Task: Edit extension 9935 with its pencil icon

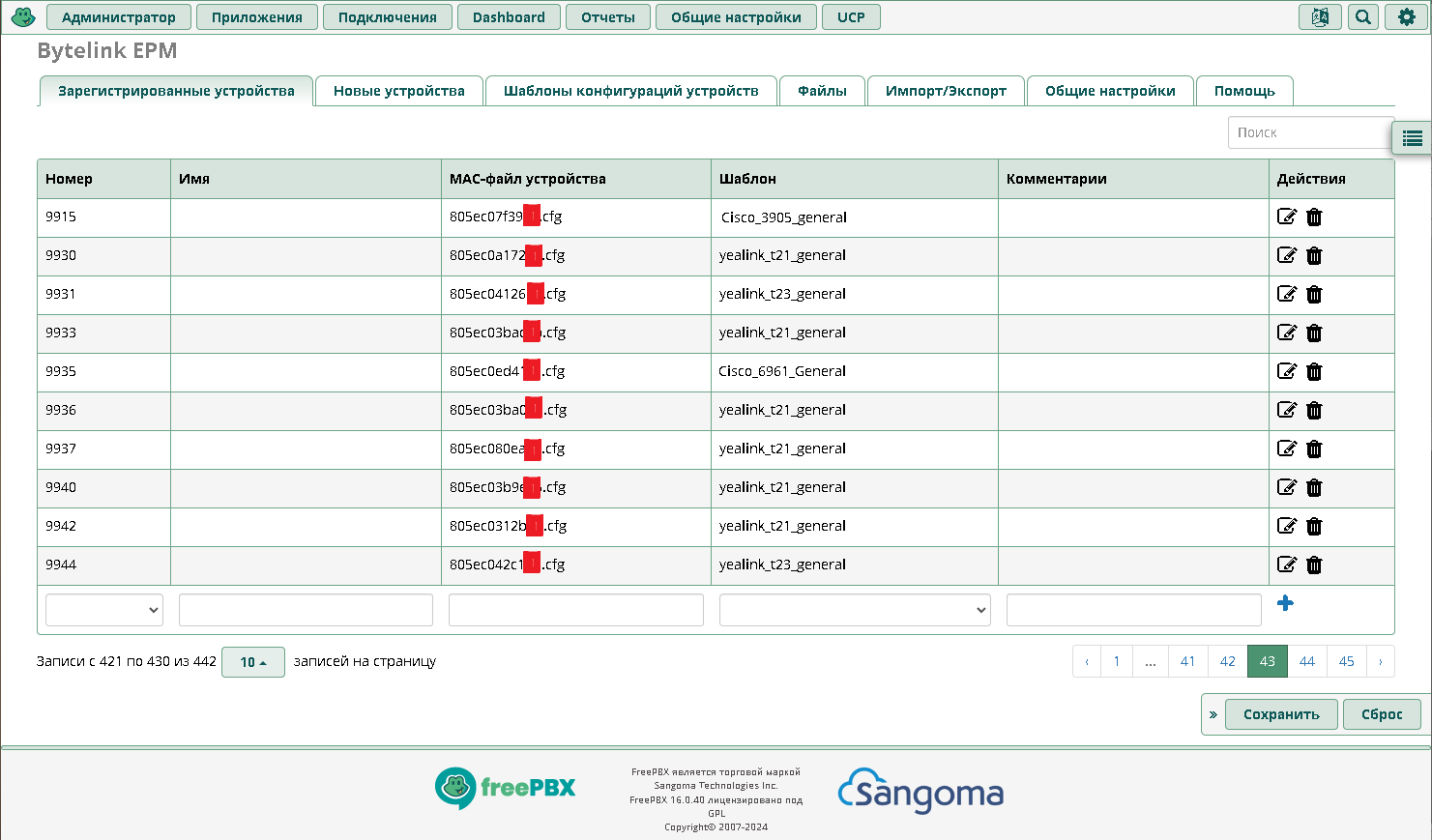Action: click(1286, 371)
